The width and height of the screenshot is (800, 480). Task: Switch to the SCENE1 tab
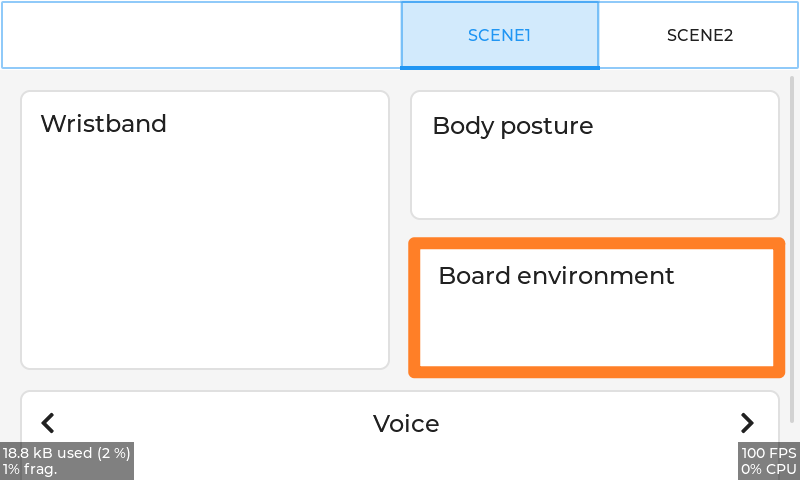499,35
